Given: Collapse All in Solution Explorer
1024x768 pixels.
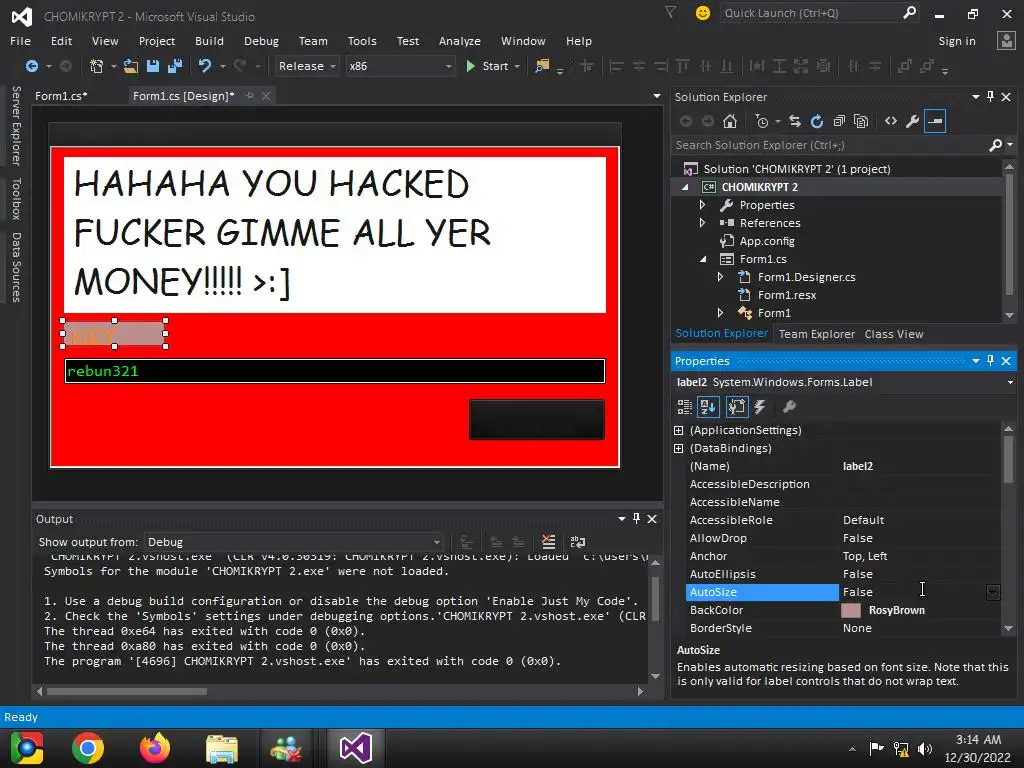Looking at the screenshot, I should tap(839, 121).
